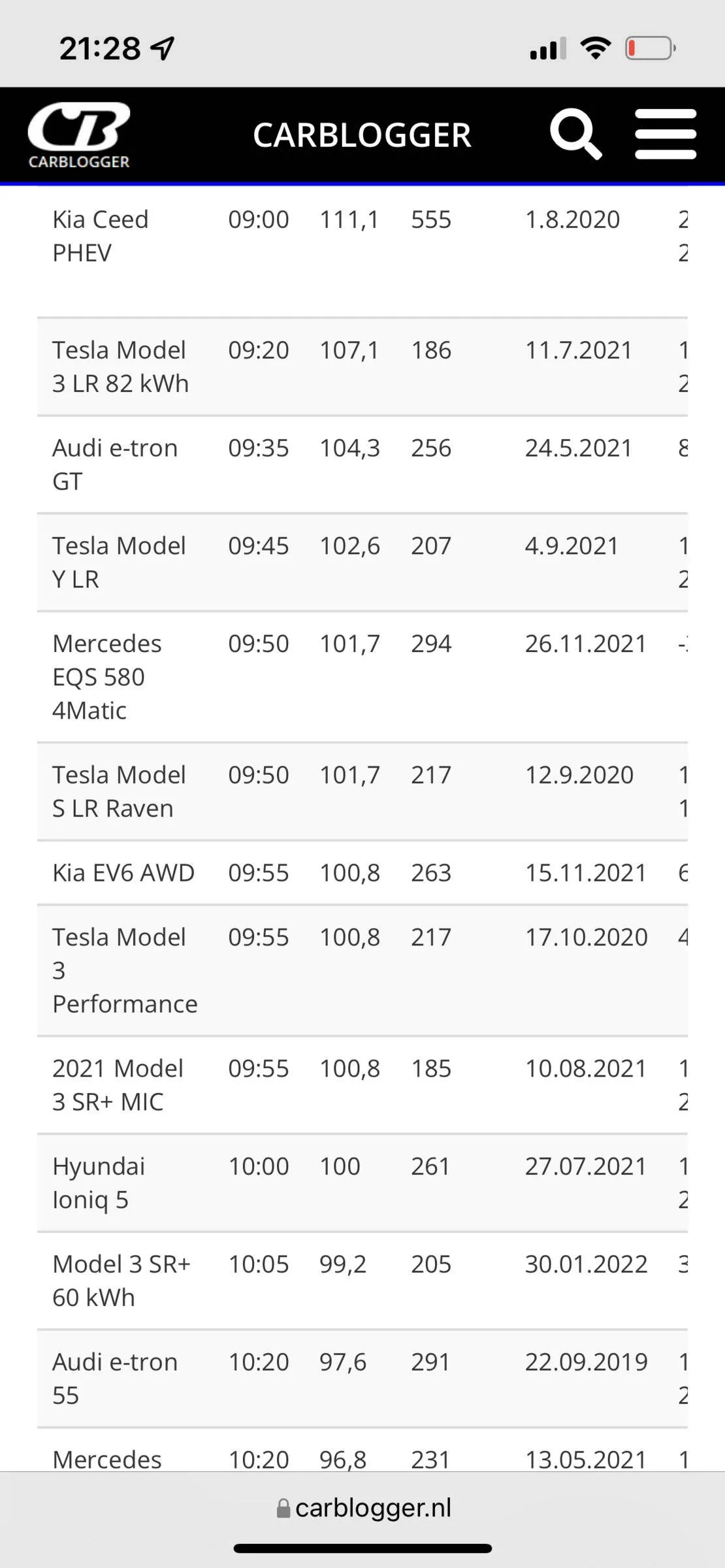Select the Kia Ceed PHEV row
The width and height of the screenshot is (725, 1568).
101,236
